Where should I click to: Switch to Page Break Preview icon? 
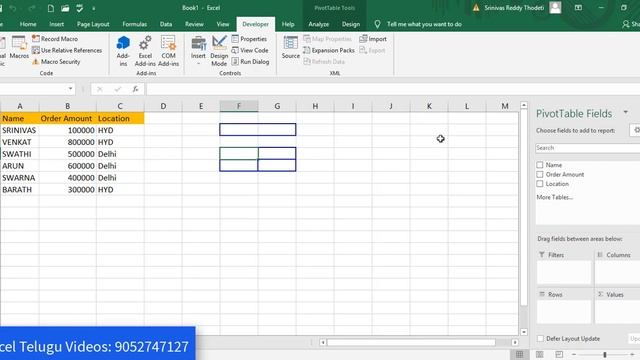559,354
